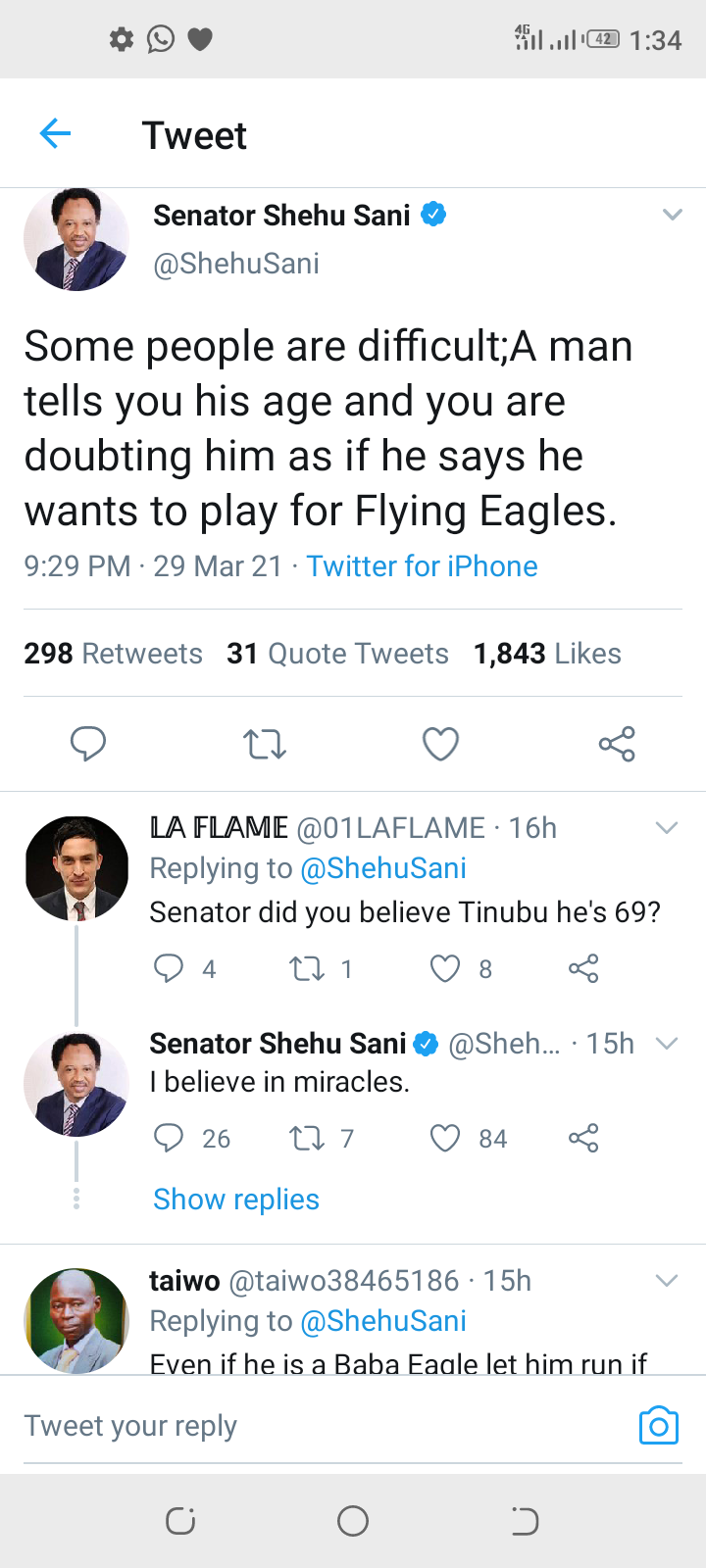Viewport: 706px width, 1568px height.
Task: Open the Twitter for iPhone link
Action: 422,566
